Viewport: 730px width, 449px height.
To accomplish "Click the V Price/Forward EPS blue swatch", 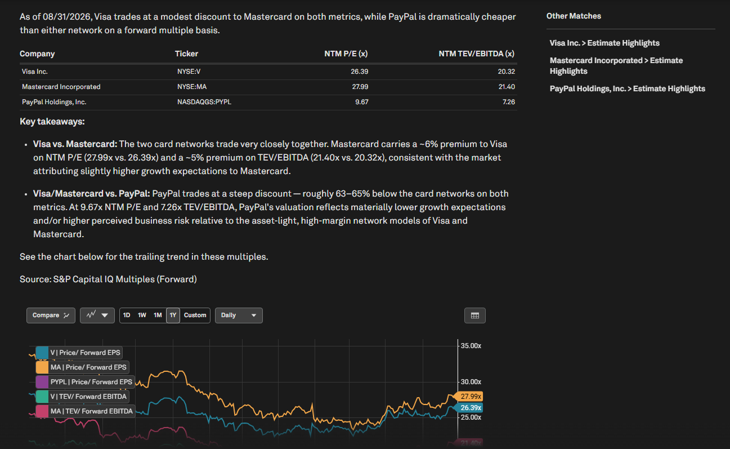I will [42, 353].
